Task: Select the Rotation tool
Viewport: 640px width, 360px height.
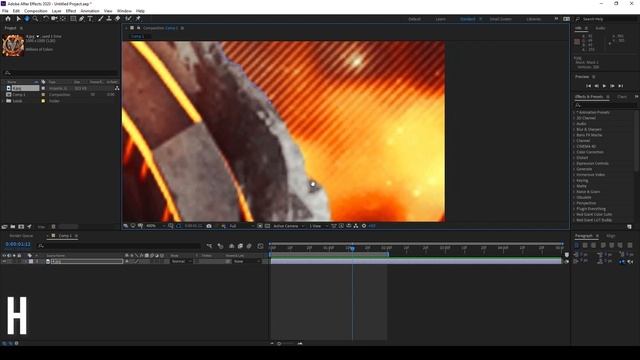Action: click(46, 19)
